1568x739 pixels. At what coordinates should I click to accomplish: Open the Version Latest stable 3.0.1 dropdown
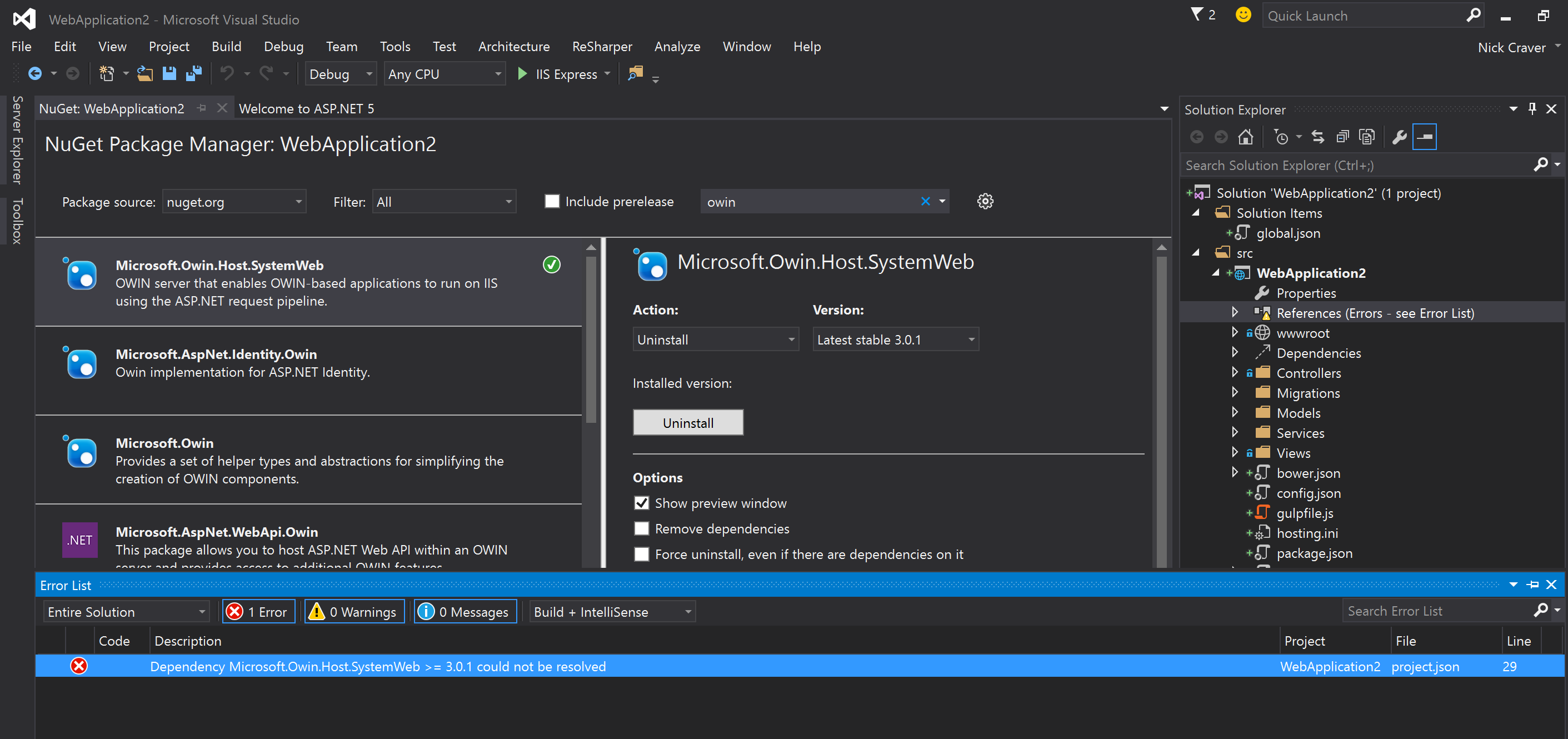coord(895,339)
